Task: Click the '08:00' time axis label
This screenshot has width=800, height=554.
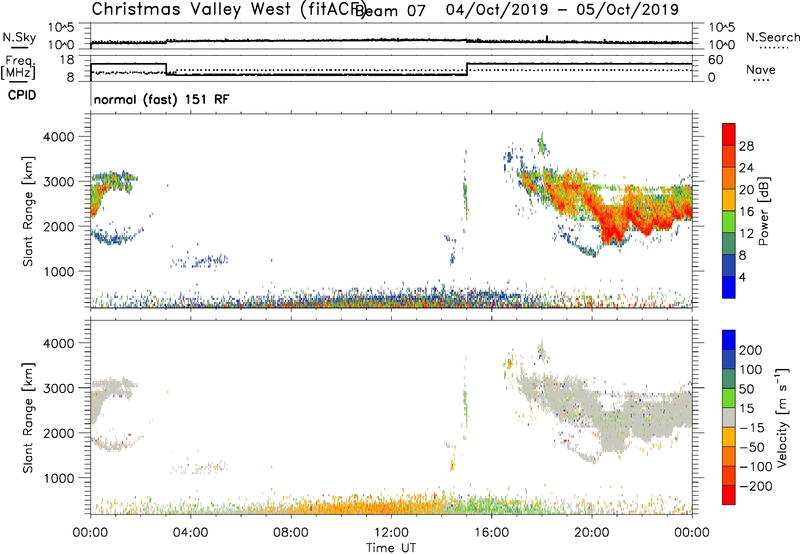Action: click(x=291, y=533)
